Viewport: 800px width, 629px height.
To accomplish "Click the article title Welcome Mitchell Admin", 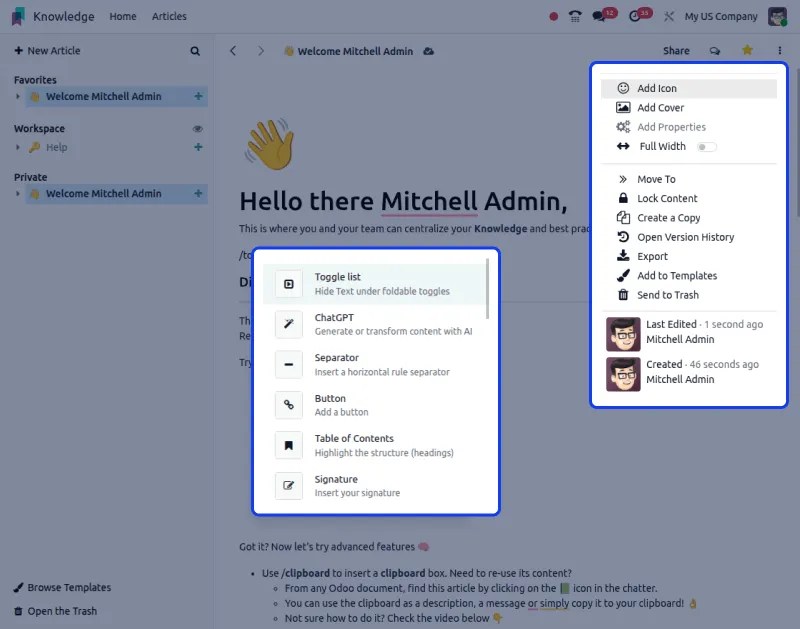I will tap(355, 51).
